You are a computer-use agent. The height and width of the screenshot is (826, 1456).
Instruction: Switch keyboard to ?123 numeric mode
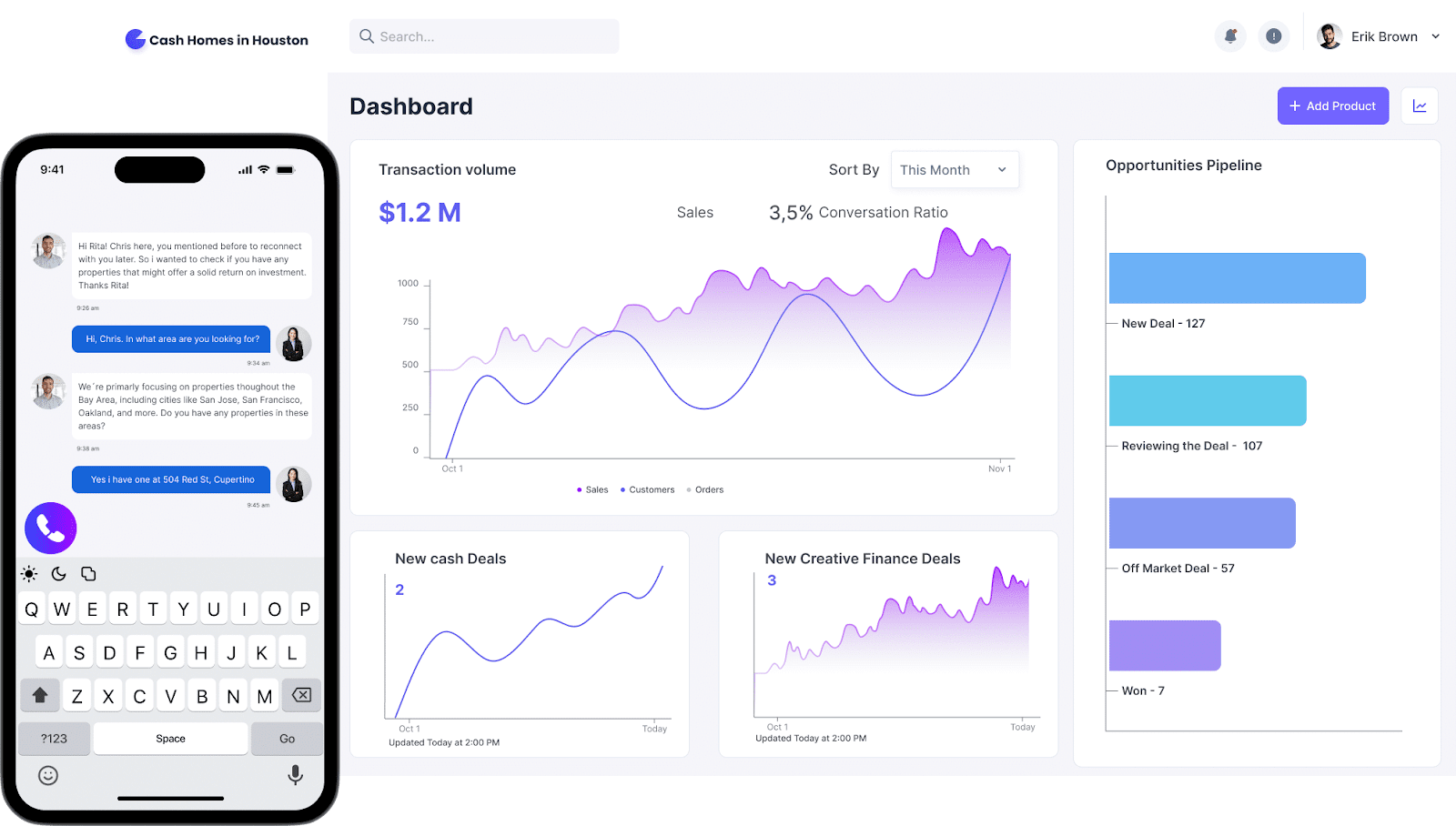[x=55, y=739]
